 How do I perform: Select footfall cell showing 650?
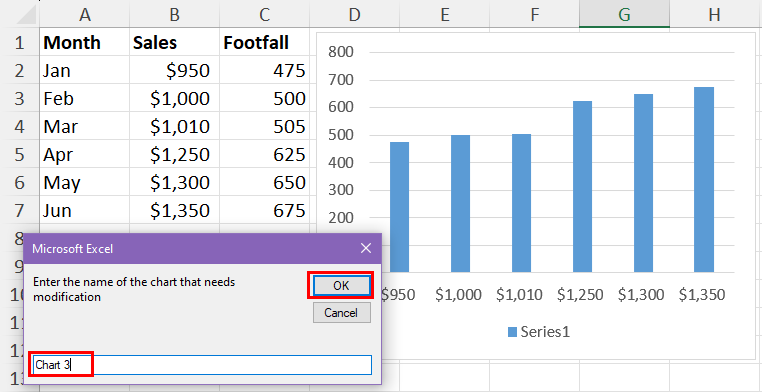tap(264, 182)
